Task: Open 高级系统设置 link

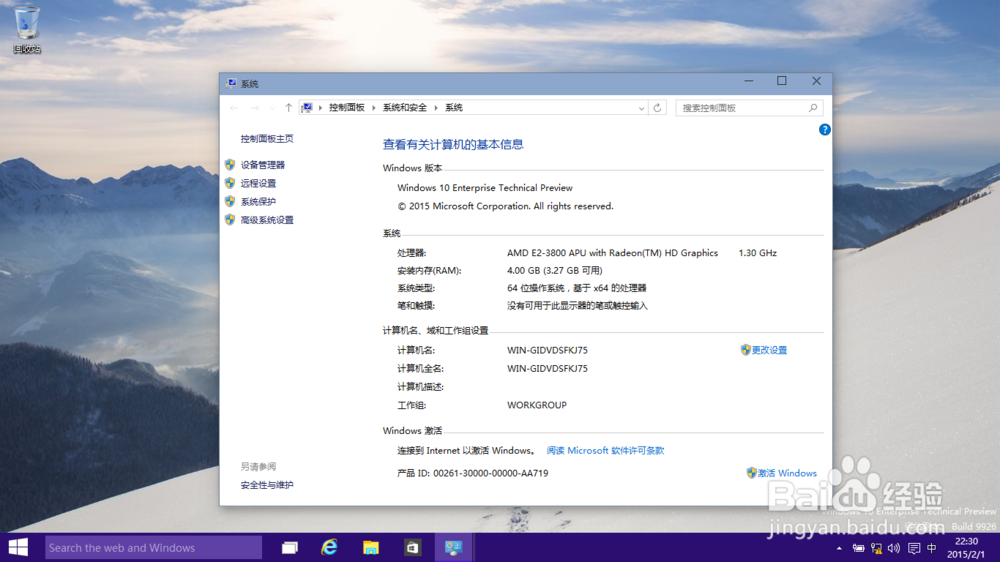Action: 267,220
